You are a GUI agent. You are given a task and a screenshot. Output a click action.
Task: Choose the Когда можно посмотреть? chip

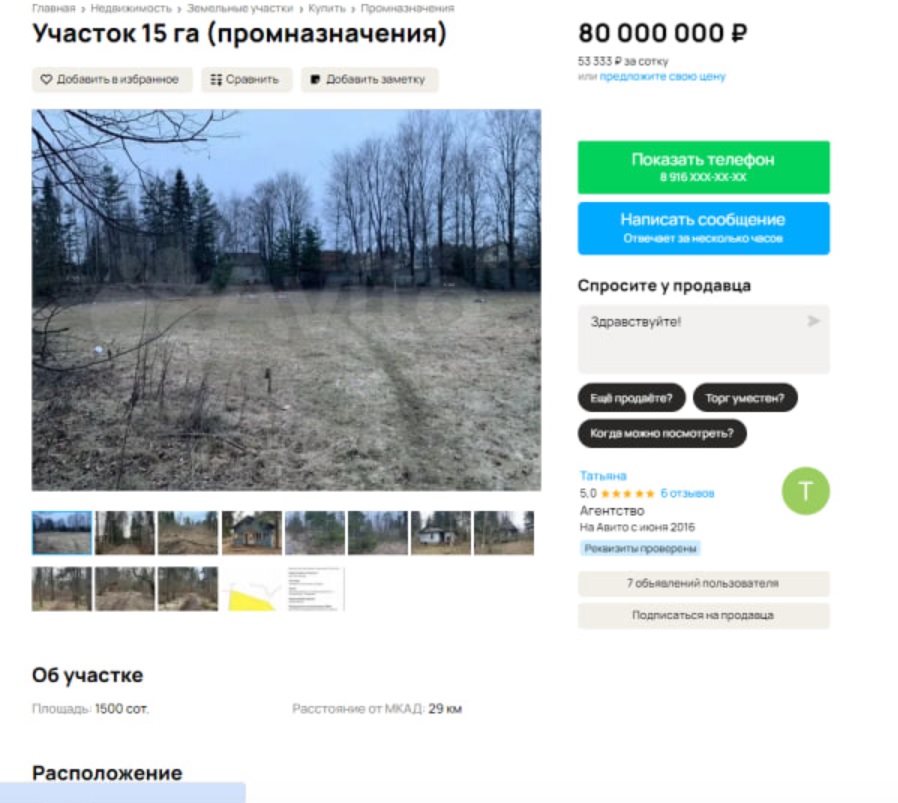pos(662,434)
